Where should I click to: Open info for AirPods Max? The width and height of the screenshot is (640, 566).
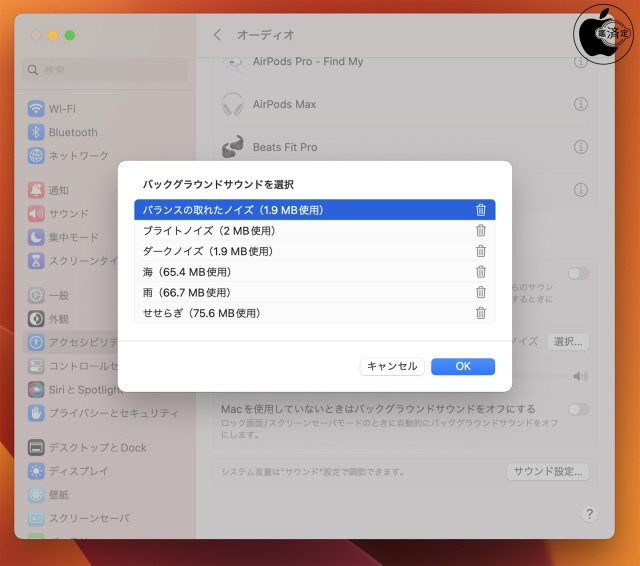(x=581, y=104)
